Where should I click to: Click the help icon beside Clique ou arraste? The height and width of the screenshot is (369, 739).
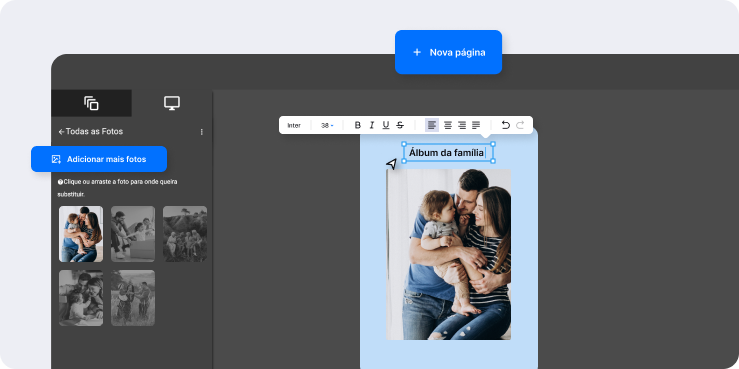[x=60, y=182]
